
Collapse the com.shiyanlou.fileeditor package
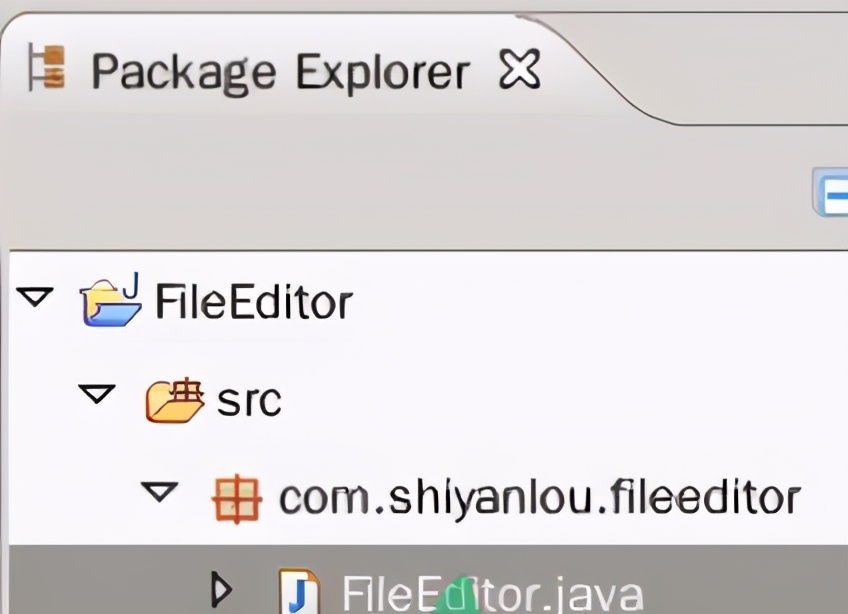(159, 491)
